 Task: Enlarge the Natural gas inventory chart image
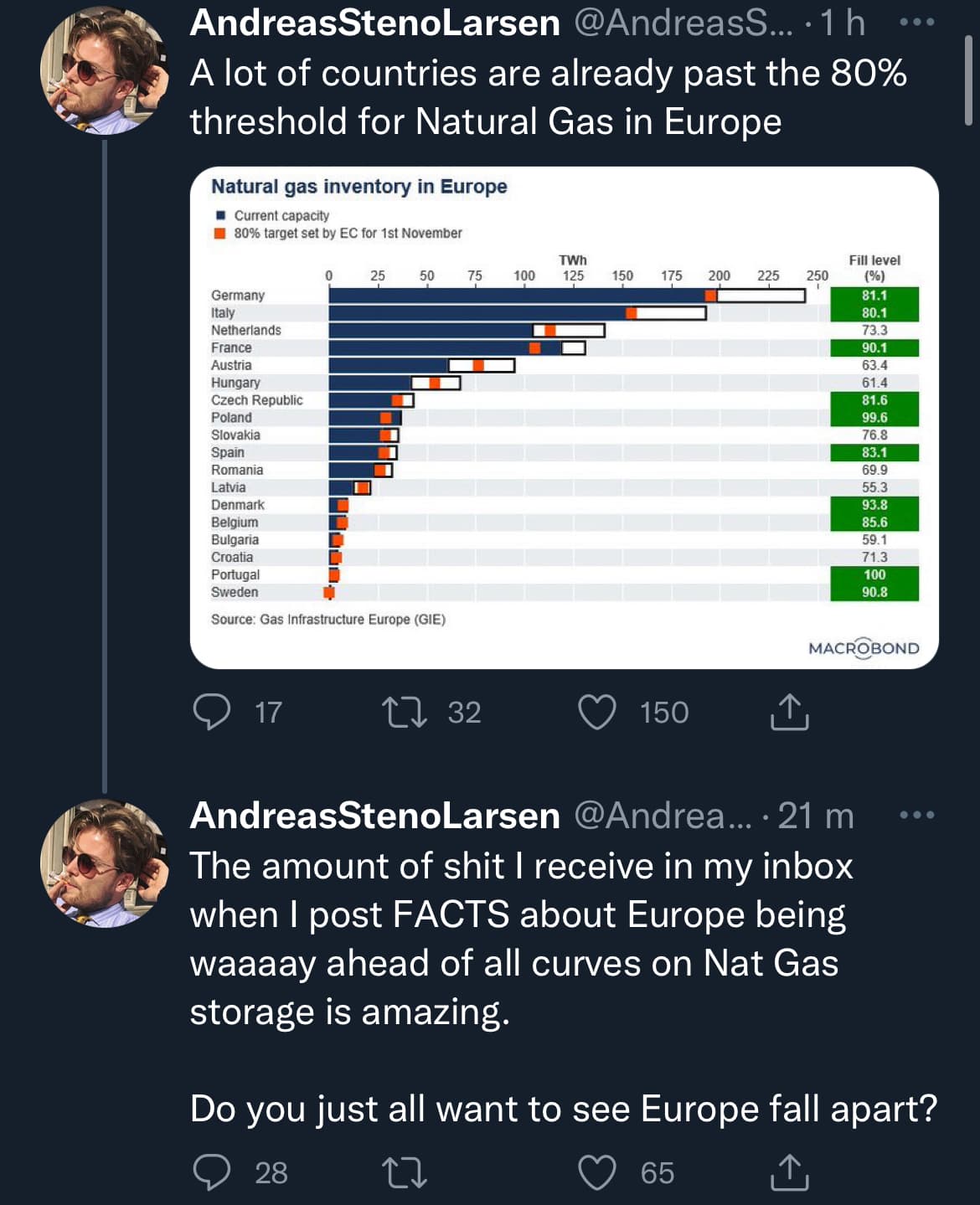[564, 417]
